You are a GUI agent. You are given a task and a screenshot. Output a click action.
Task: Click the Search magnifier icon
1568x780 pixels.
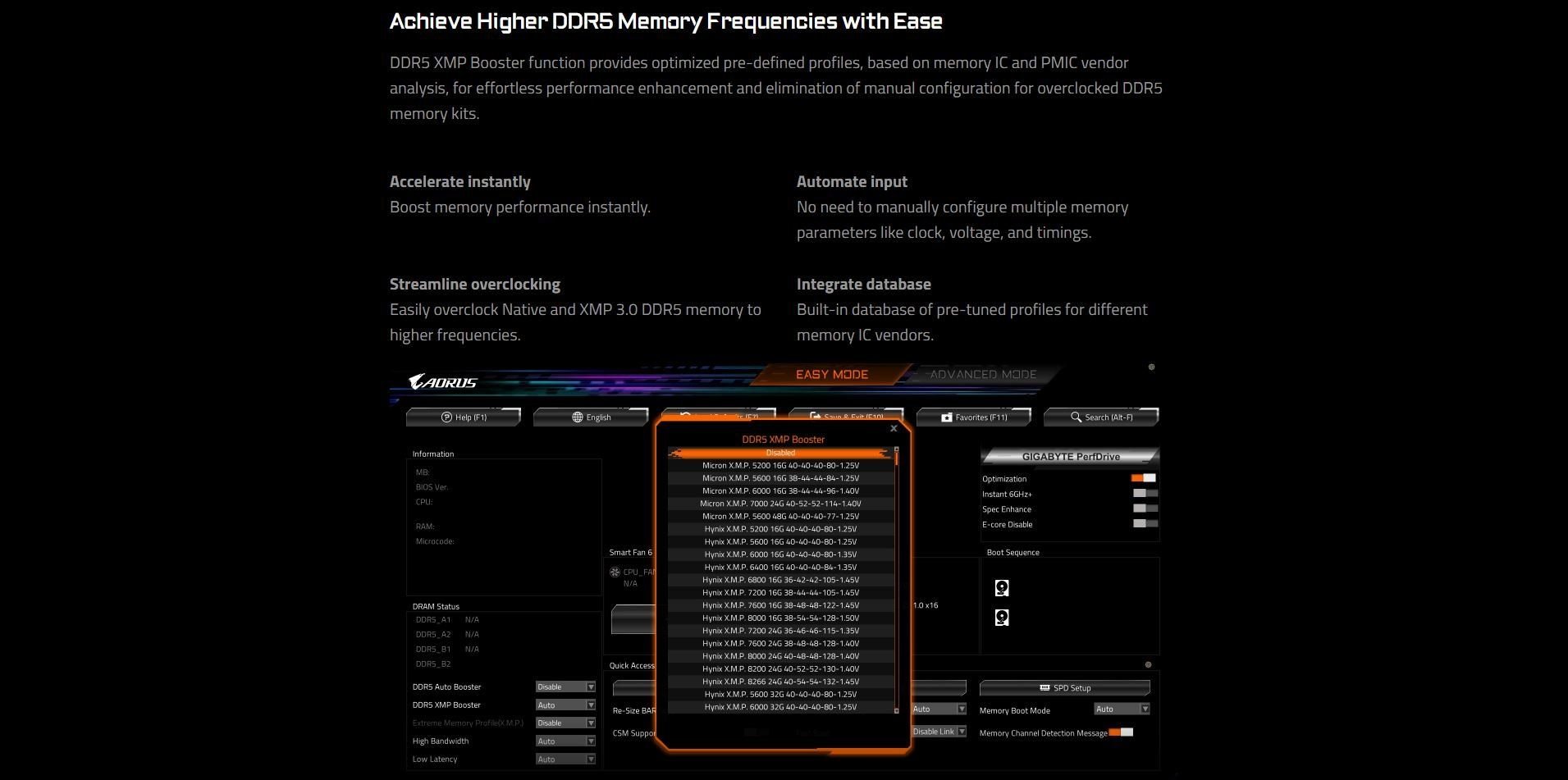[x=1076, y=417]
